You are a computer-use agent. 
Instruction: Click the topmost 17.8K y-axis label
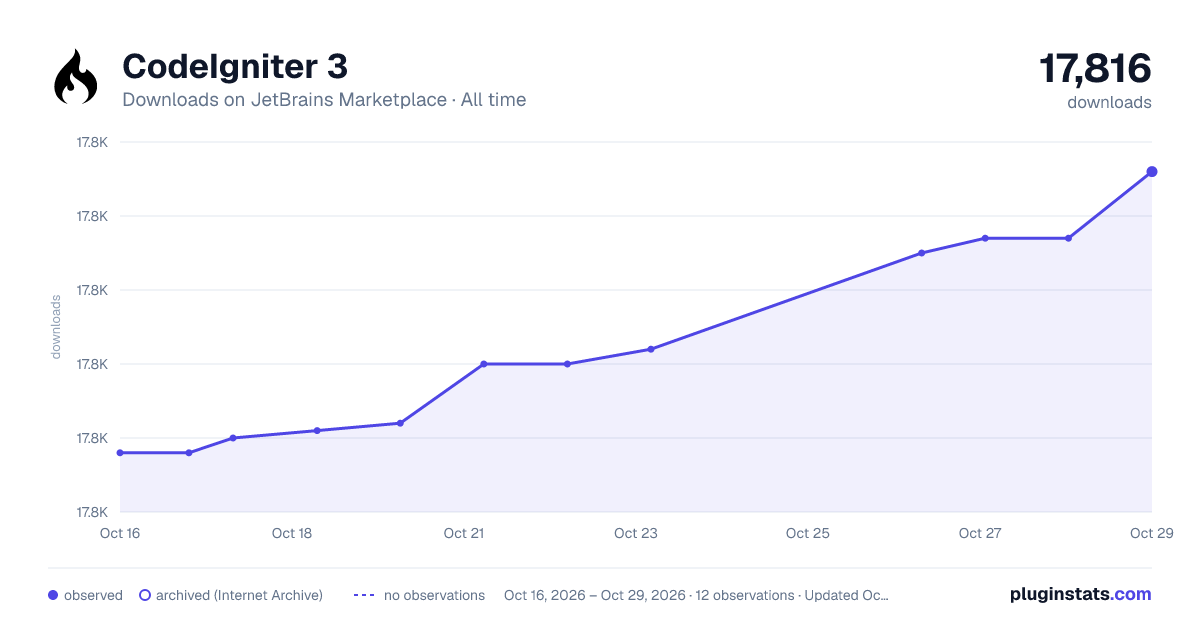coord(92,142)
